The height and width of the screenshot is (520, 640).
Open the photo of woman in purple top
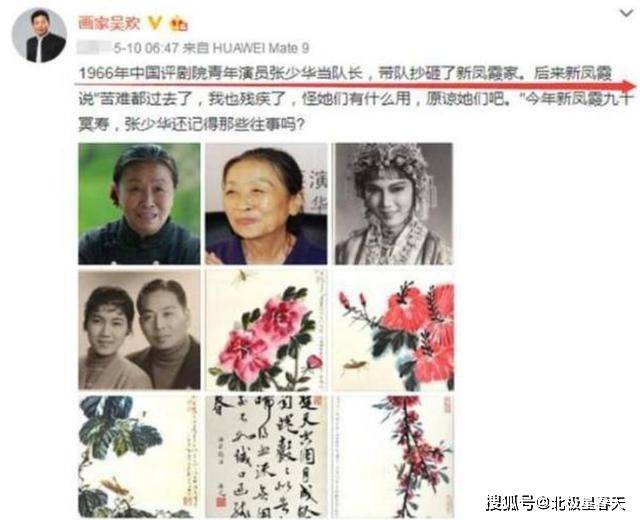click(x=266, y=204)
